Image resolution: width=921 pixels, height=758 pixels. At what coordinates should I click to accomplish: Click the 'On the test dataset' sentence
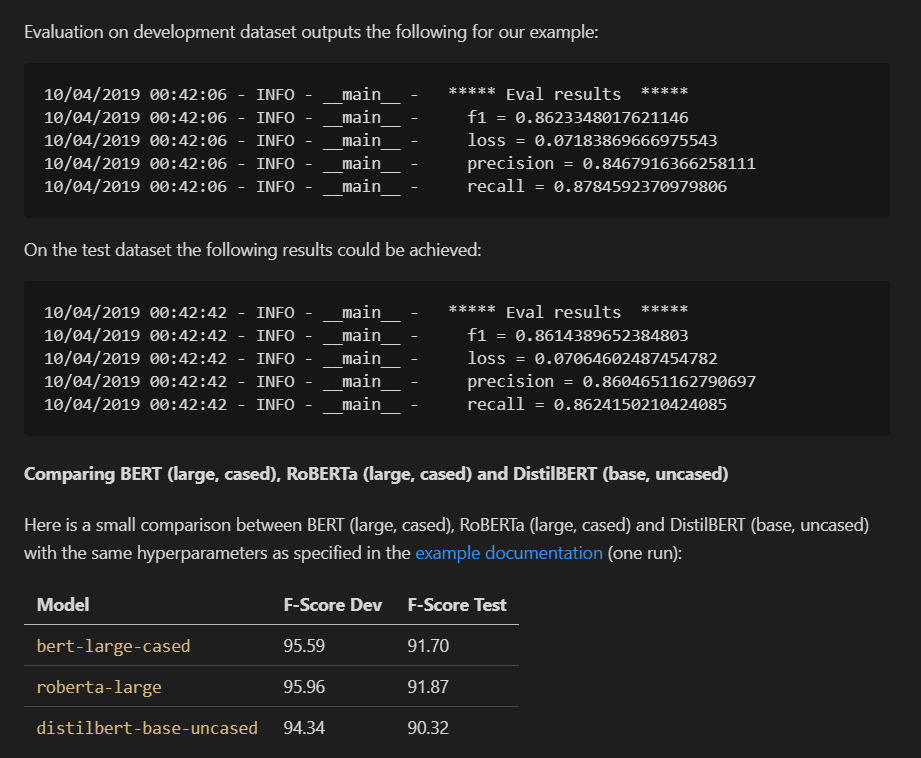(253, 250)
